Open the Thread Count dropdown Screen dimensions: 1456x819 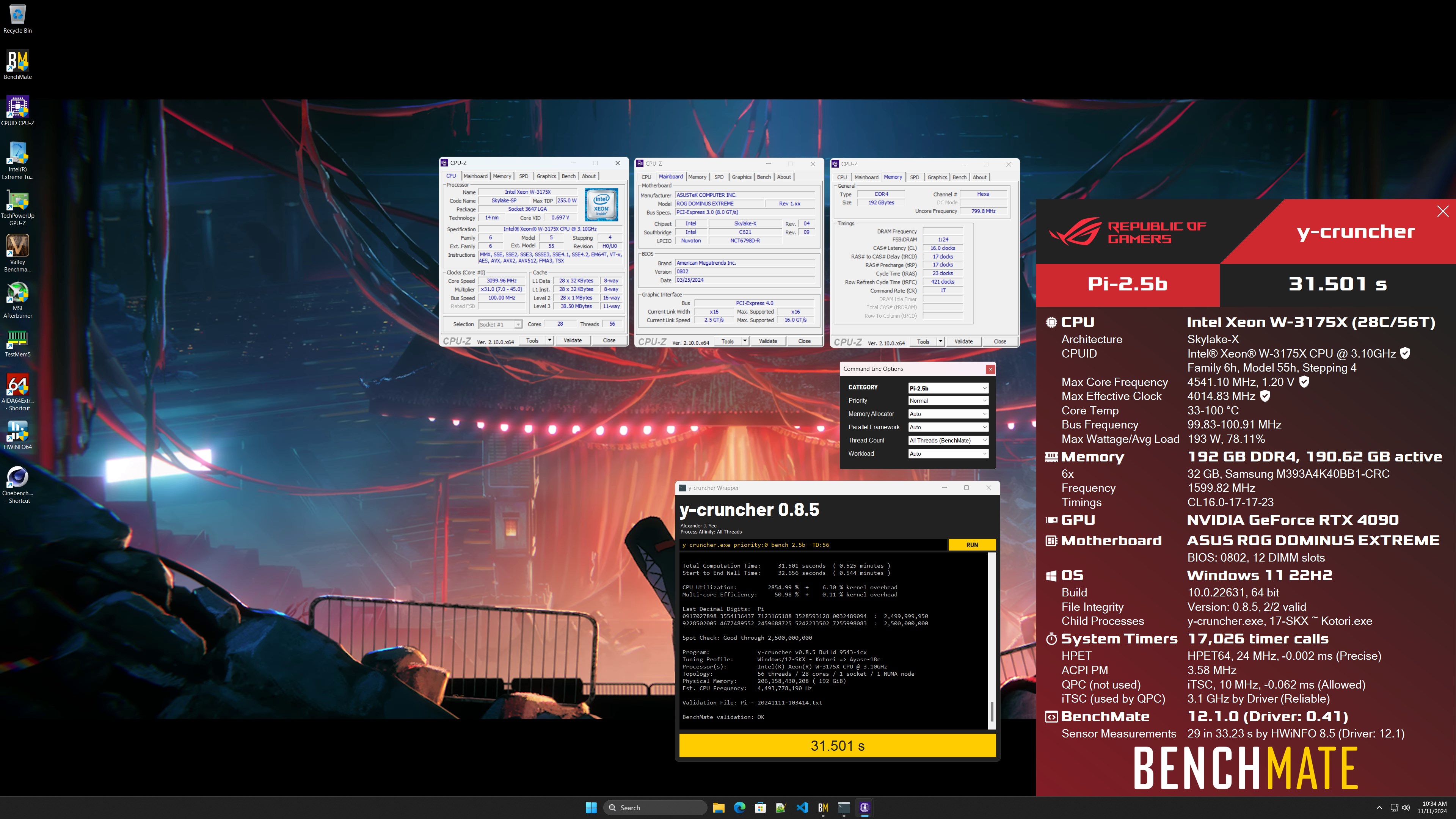(948, 441)
